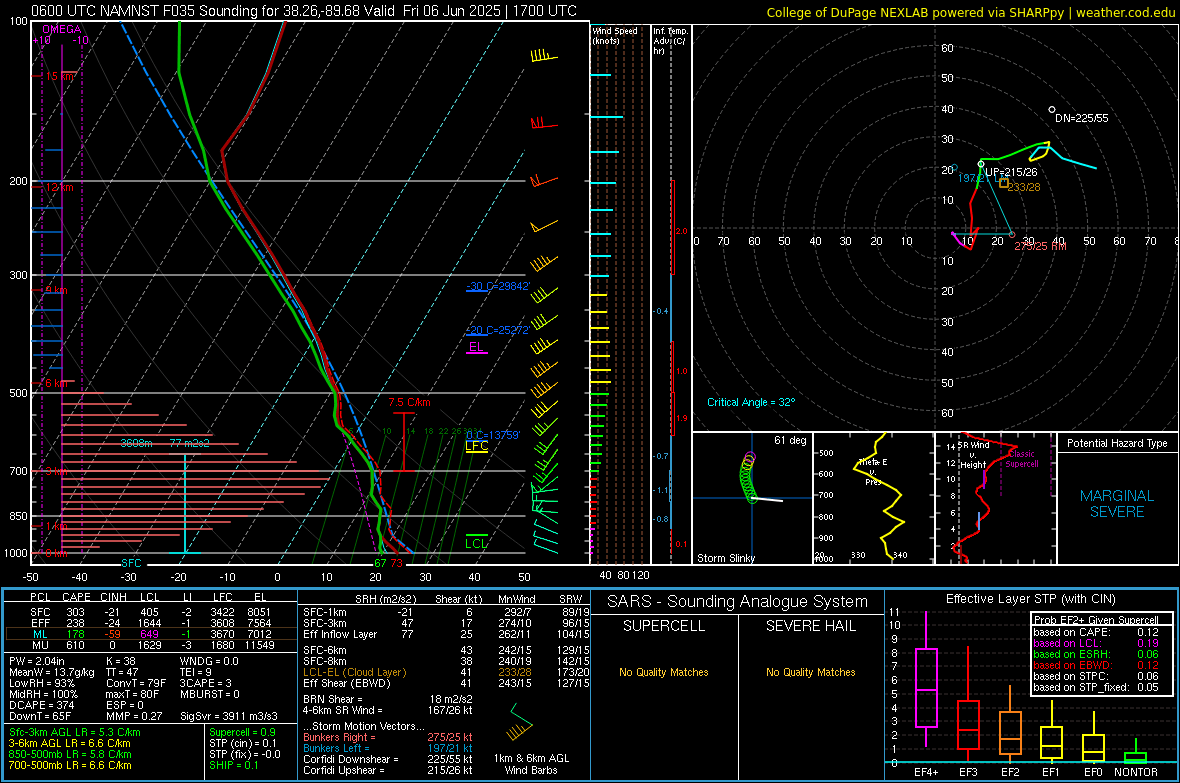
Task: Click the magenta "based on LCL:" probability row
Action: point(1096,643)
